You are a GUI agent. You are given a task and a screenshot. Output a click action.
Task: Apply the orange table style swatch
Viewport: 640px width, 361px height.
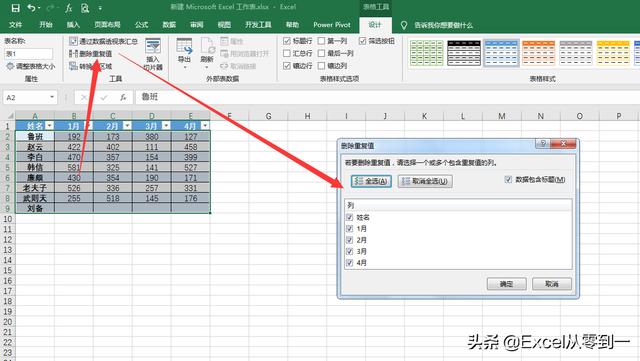[539, 53]
